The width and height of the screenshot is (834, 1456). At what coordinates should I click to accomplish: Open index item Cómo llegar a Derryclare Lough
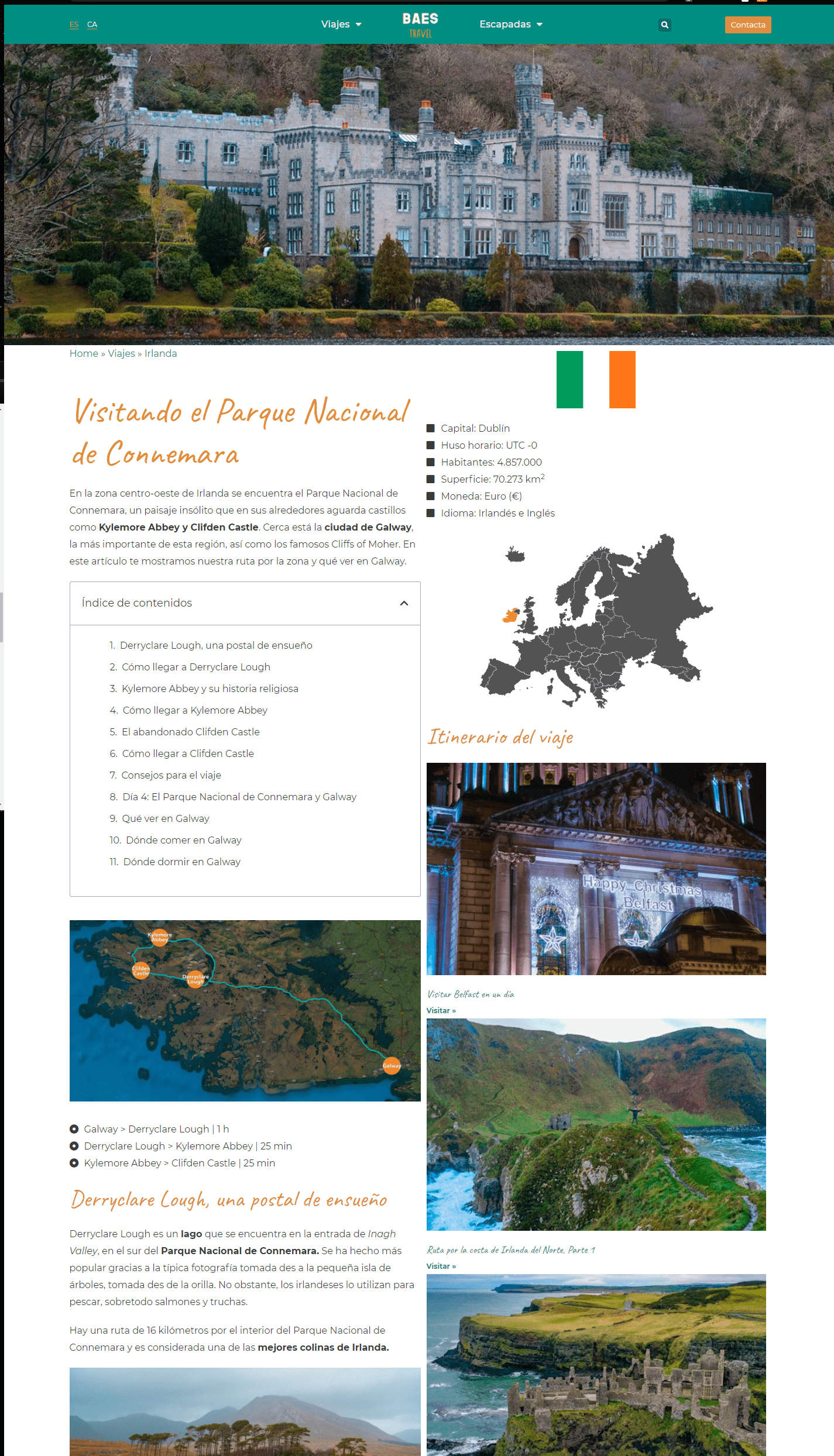click(196, 667)
